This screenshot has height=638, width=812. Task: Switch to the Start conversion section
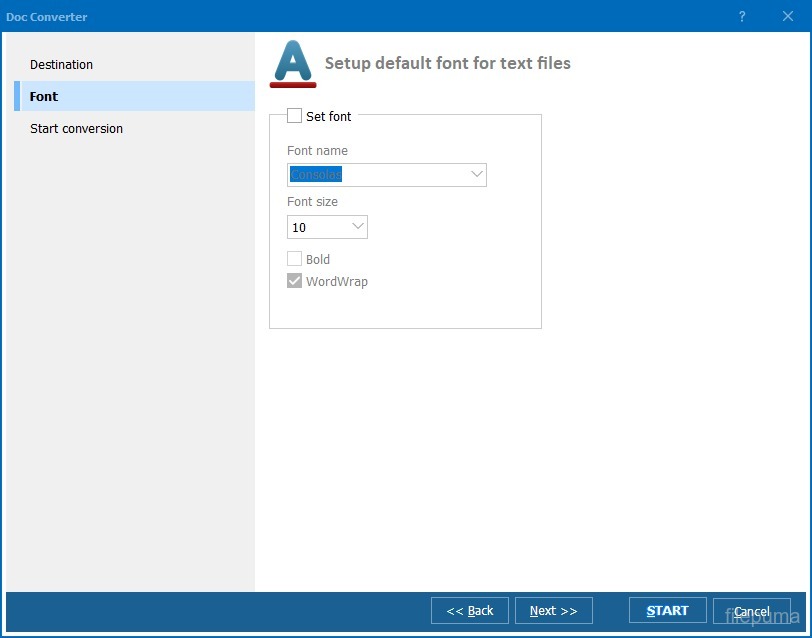[x=76, y=128]
